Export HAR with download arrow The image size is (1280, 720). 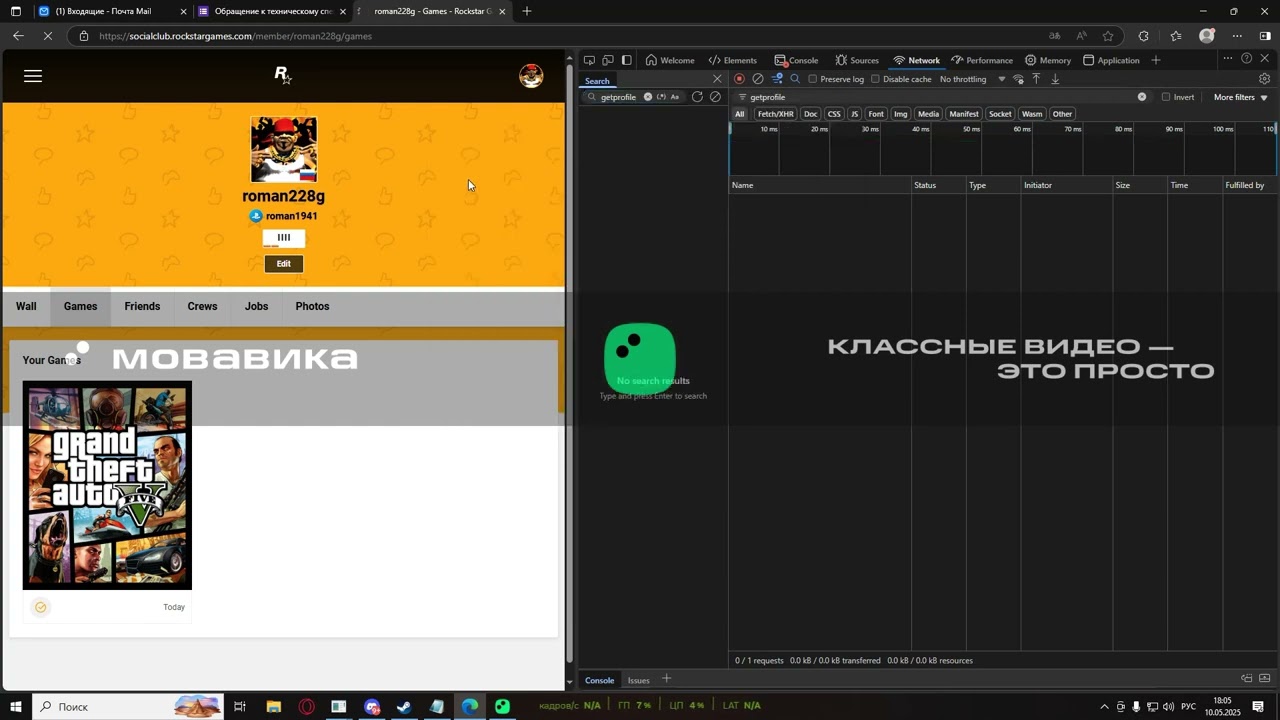point(1055,79)
